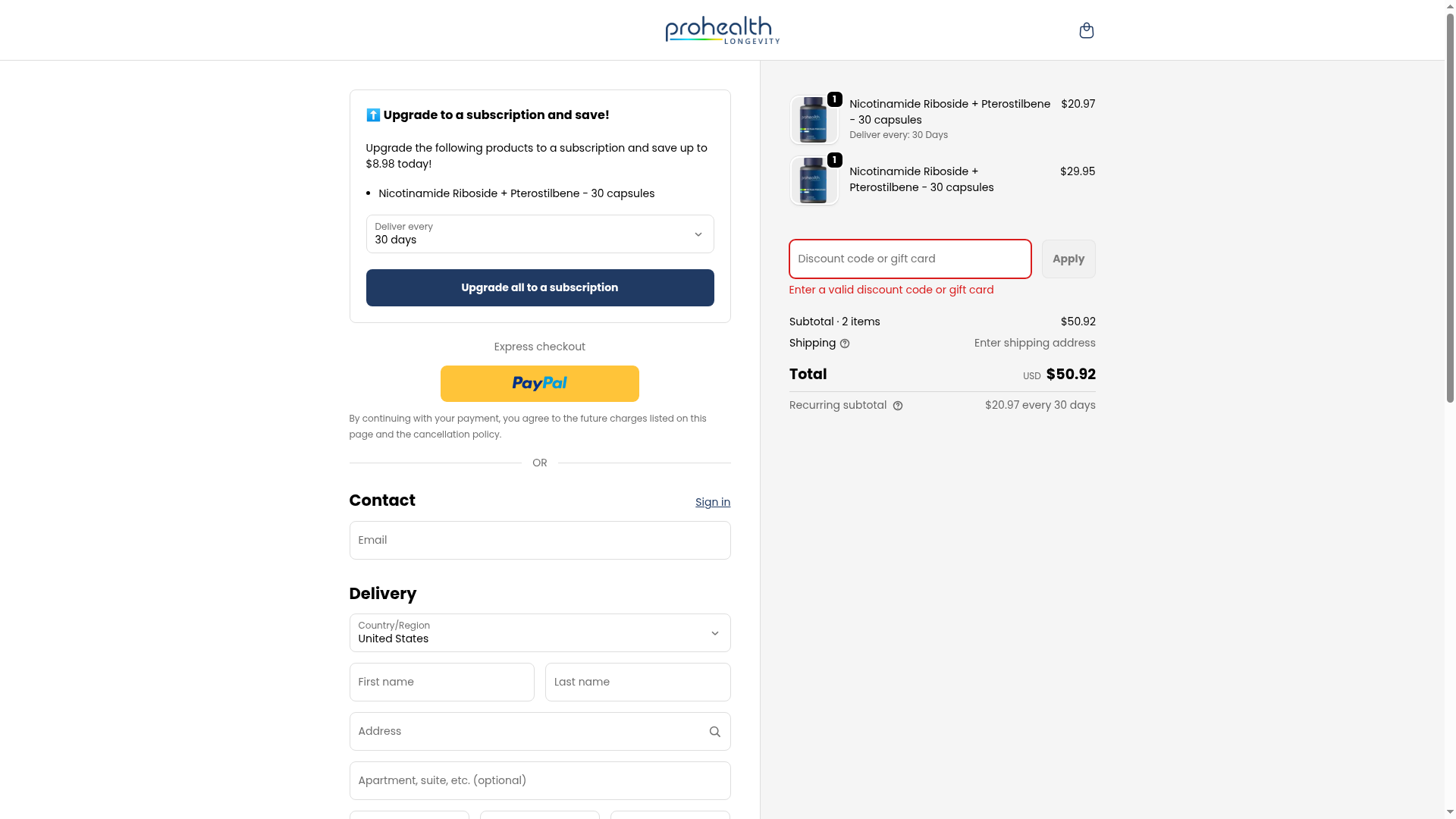Viewport: 1456px width, 819px height.
Task: Click the subscription product thumbnail with delivery
Action: [814, 120]
